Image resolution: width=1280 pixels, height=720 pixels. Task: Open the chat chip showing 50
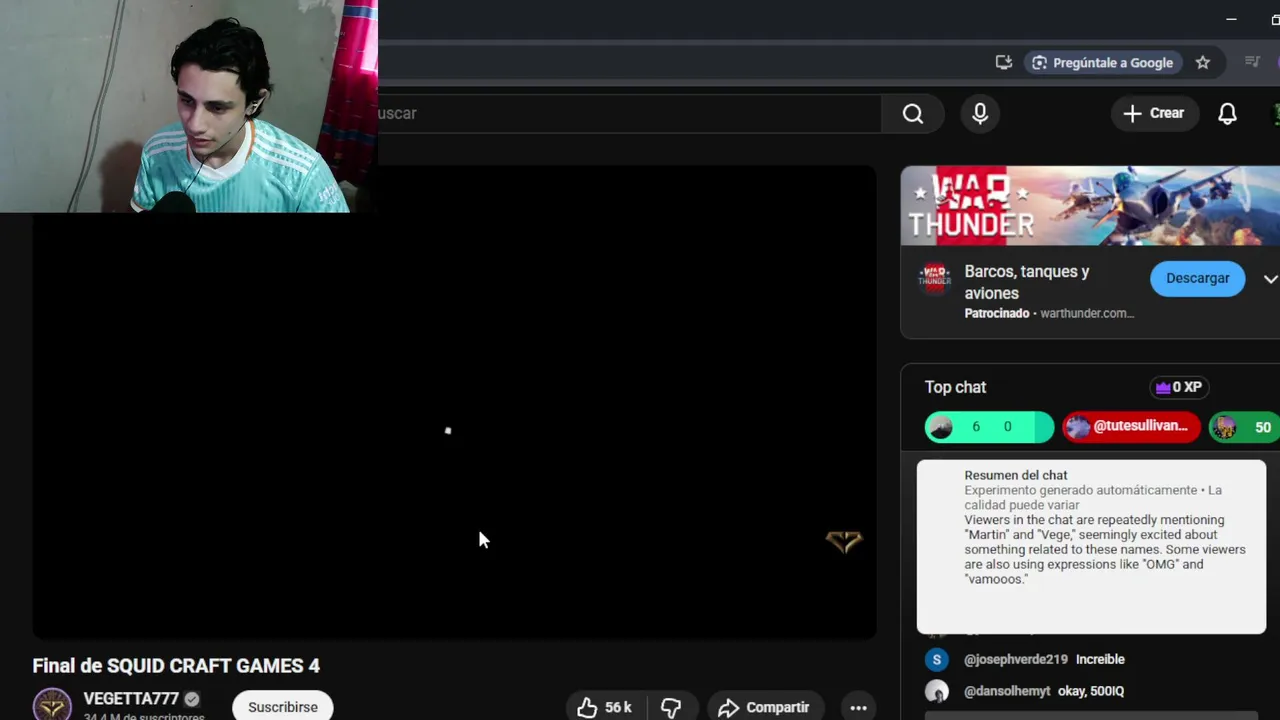(x=1244, y=427)
